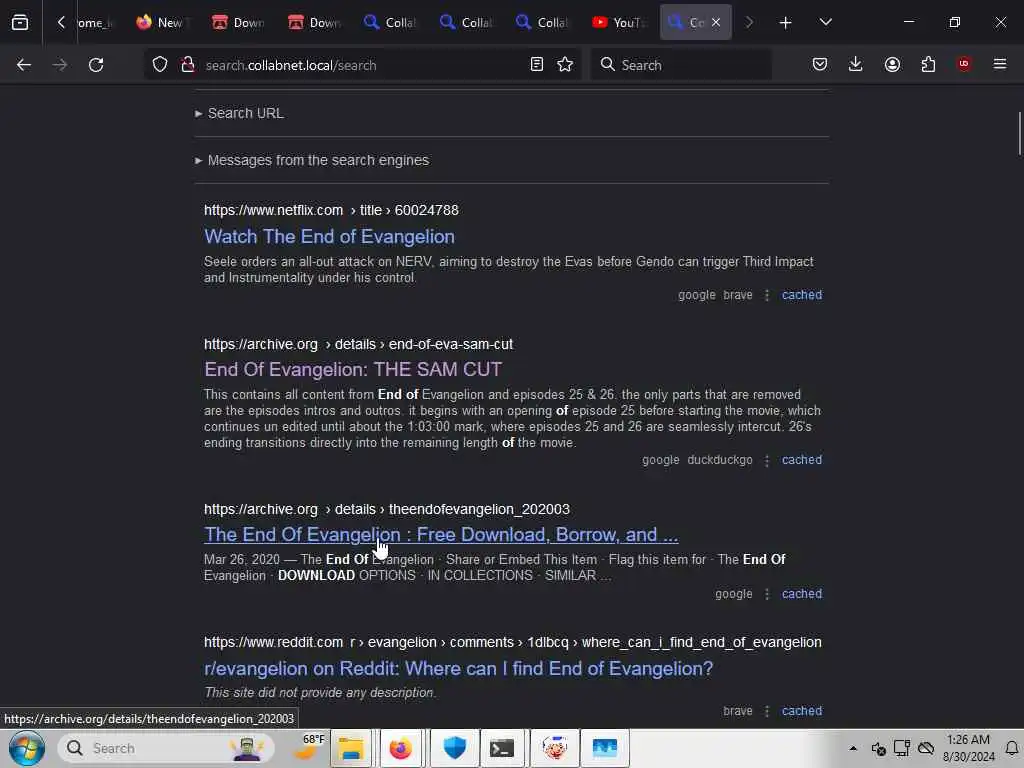Open Firefox from the taskbar

click(x=401, y=748)
